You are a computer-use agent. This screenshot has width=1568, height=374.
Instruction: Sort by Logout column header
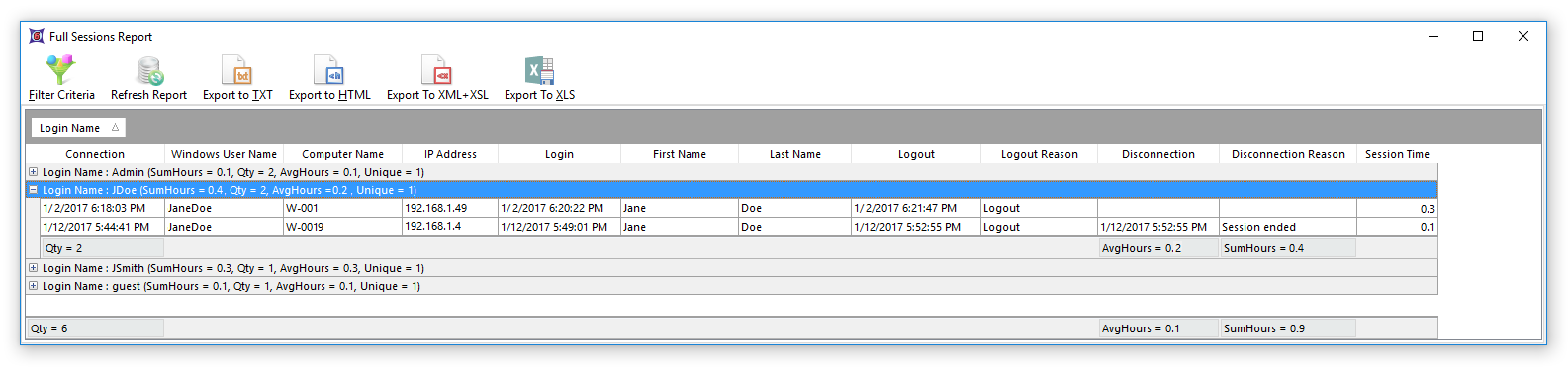pyautogui.click(x=916, y=154)
